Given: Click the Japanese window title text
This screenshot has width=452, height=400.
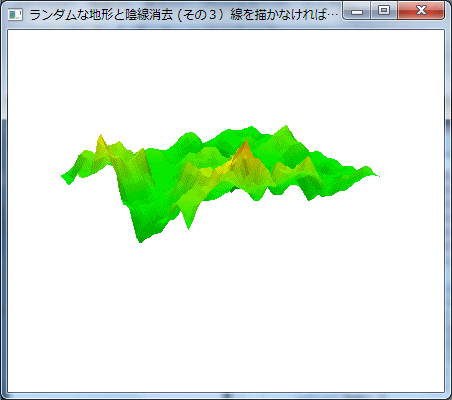Looking at the screenshot, I should coord(183,15).
